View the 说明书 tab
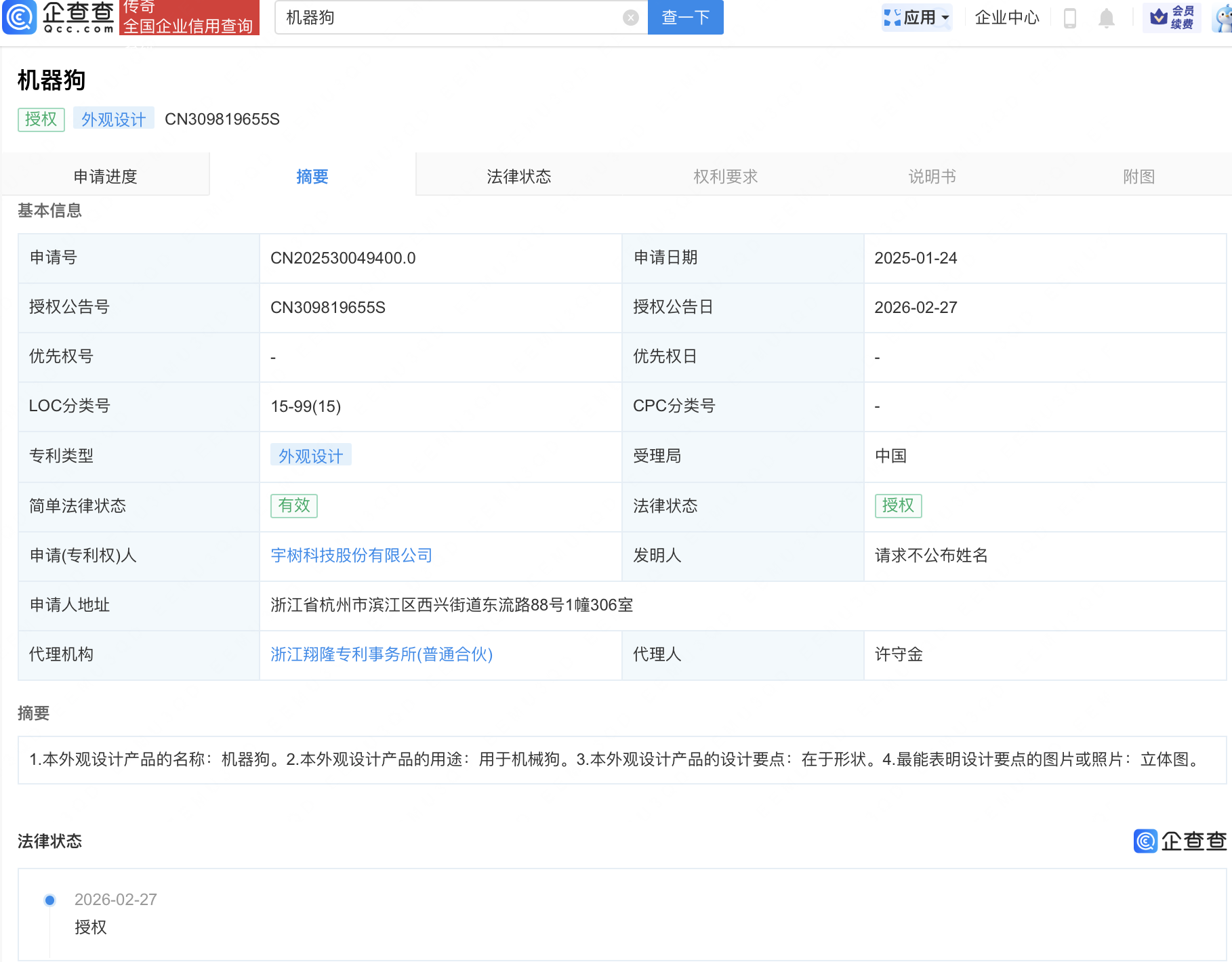This screenshot has height=962, width=1232. (932, 176)
